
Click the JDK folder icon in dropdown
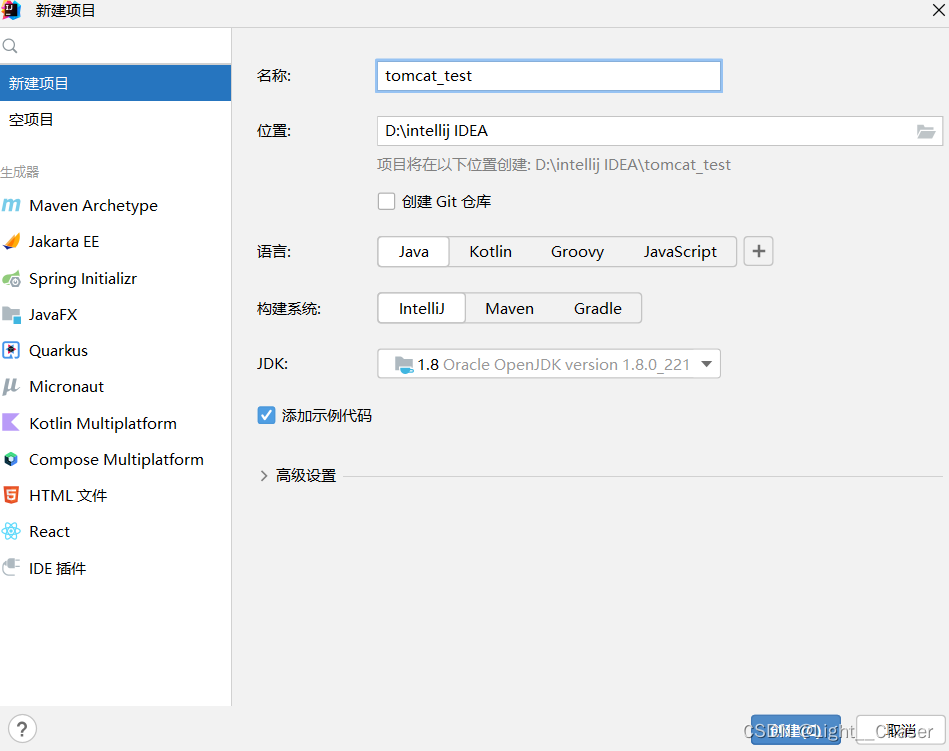point(404,364)
